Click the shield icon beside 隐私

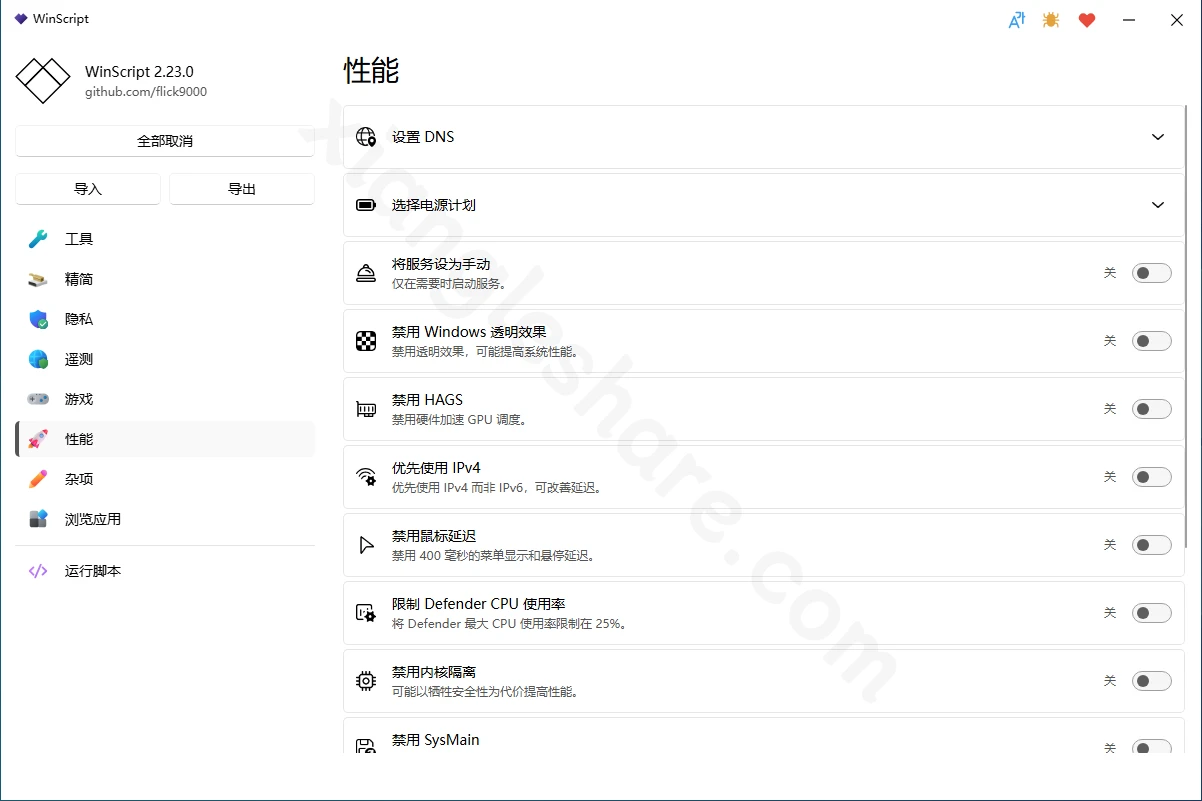tap(38, 319)
